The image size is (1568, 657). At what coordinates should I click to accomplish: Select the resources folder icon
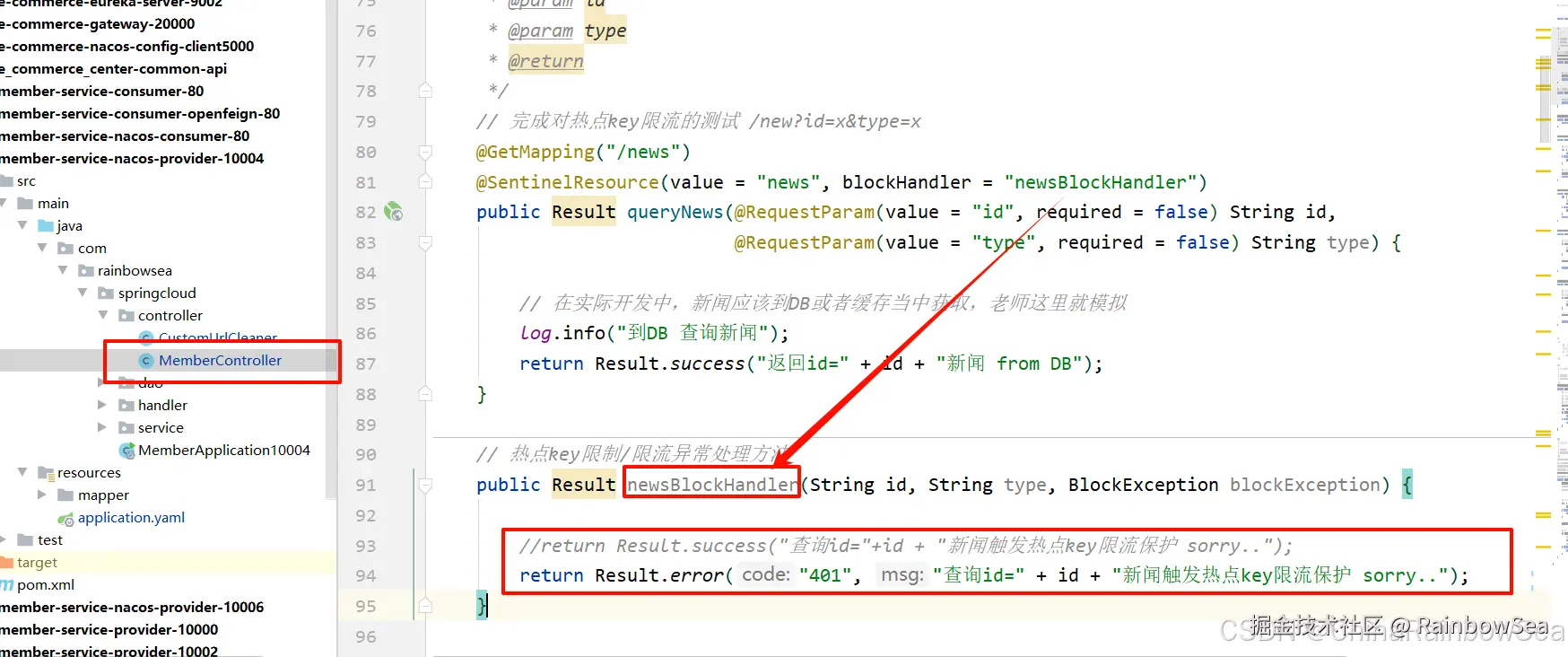(46, 472)
